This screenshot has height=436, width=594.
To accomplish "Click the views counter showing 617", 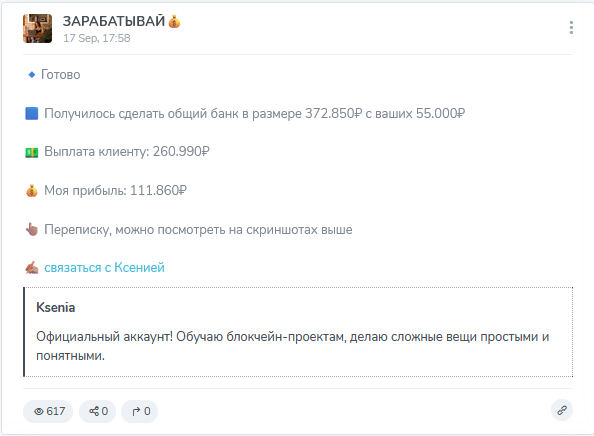I will point(48,411).
